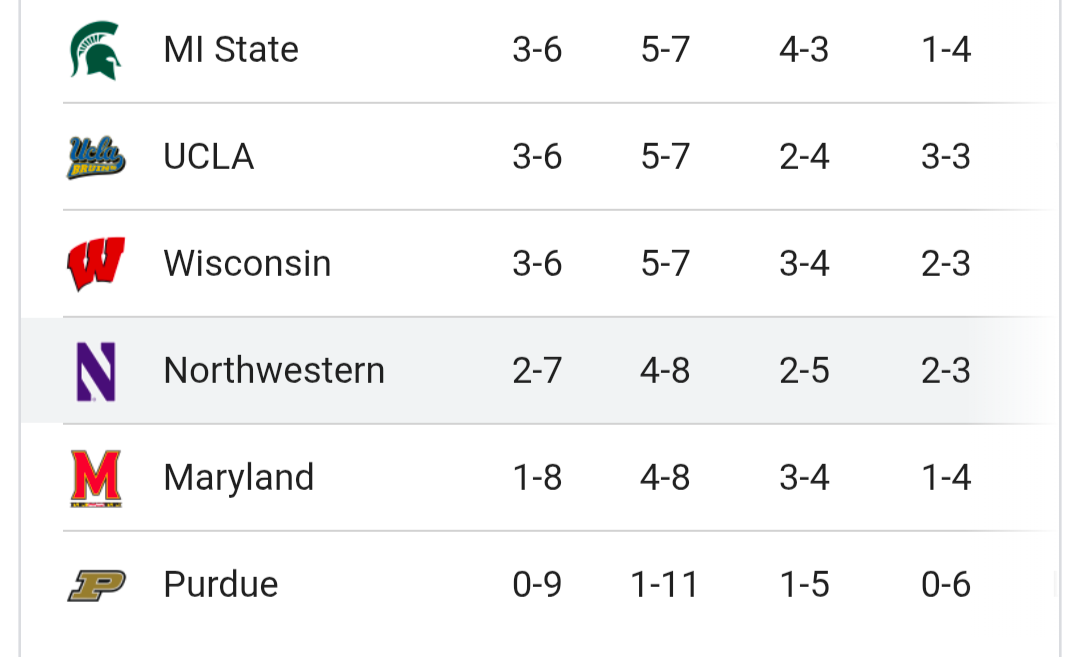
Task: Click the Maryland M logo
Action: (x=96, y=478)
